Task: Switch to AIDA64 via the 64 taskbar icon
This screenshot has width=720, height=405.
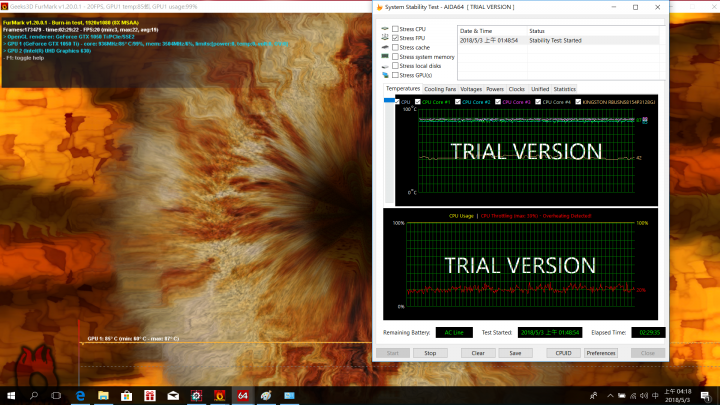Action: 243,395
